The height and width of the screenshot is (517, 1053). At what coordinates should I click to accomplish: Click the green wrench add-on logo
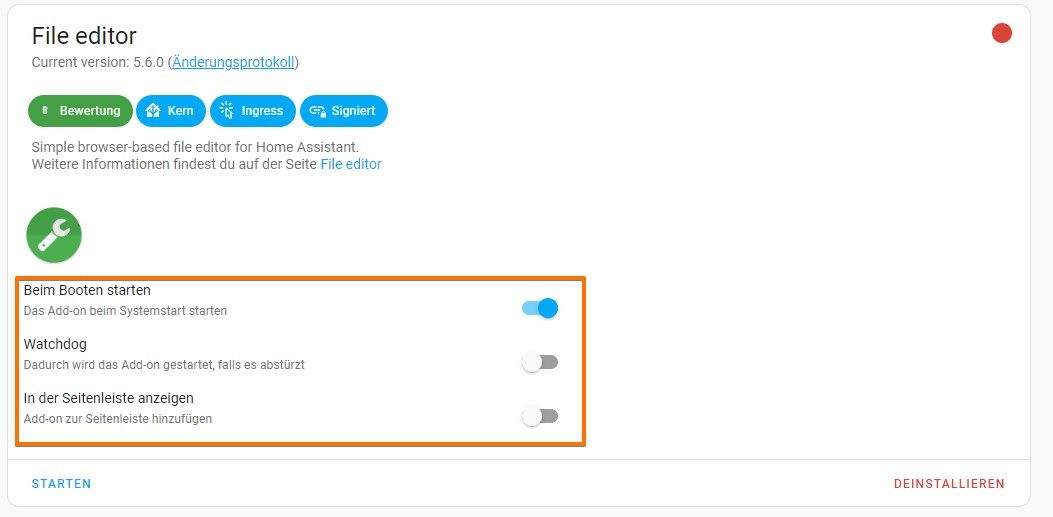tap(54, 235)
